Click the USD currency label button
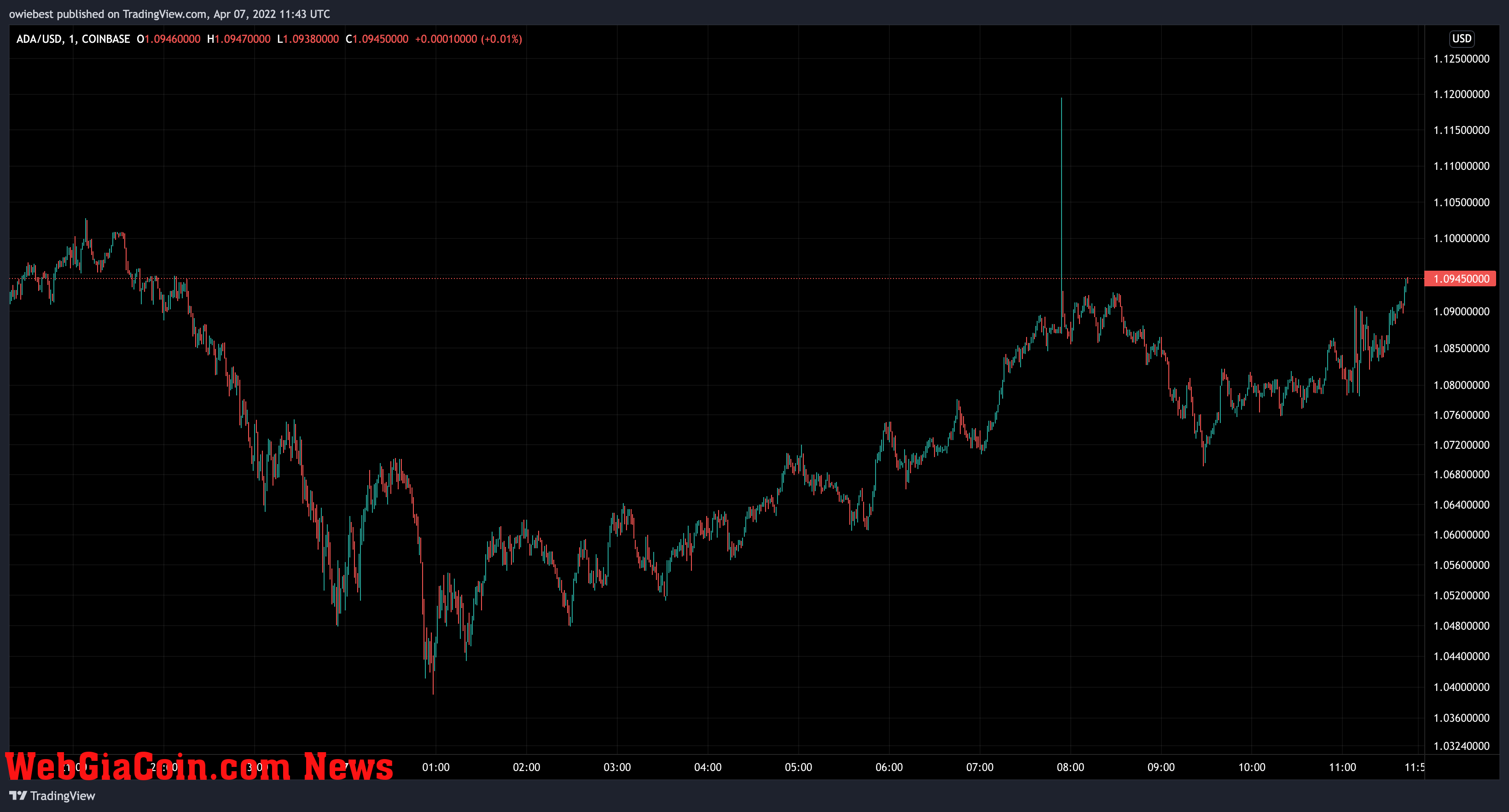This screenshot has width=1509, height=812. 1462,39
